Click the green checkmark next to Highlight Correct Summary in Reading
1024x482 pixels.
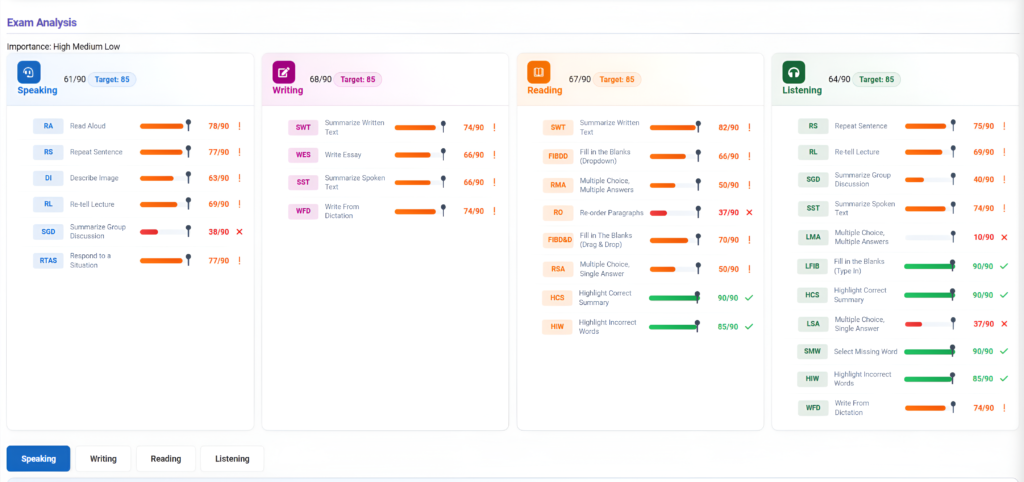click(749, 297)
